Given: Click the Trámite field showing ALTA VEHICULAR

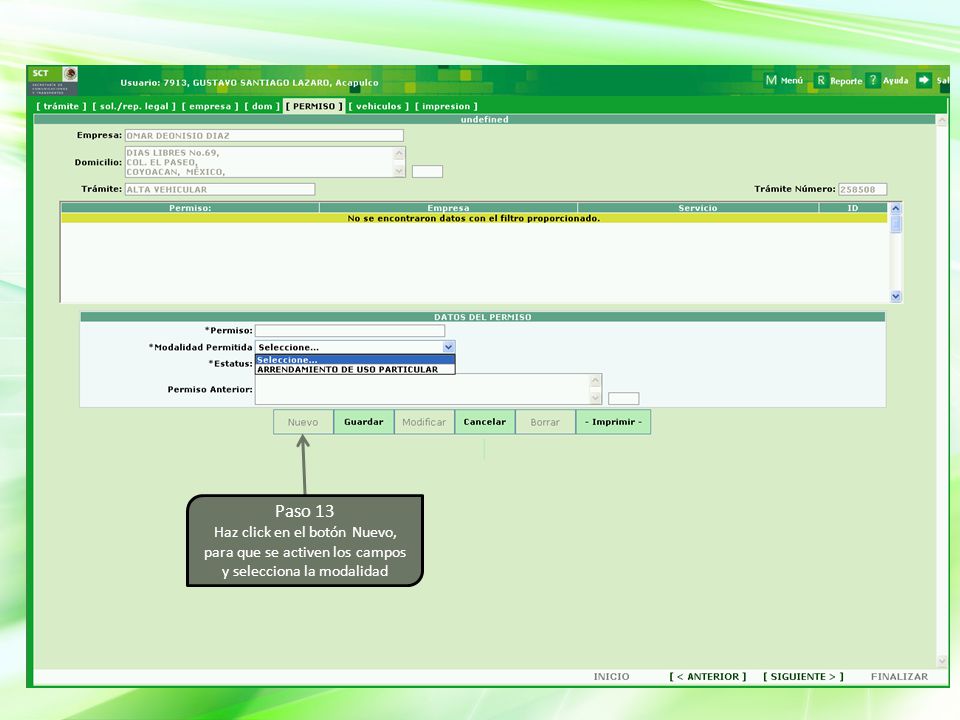Looking at the screenshot, I should [220, 189].
